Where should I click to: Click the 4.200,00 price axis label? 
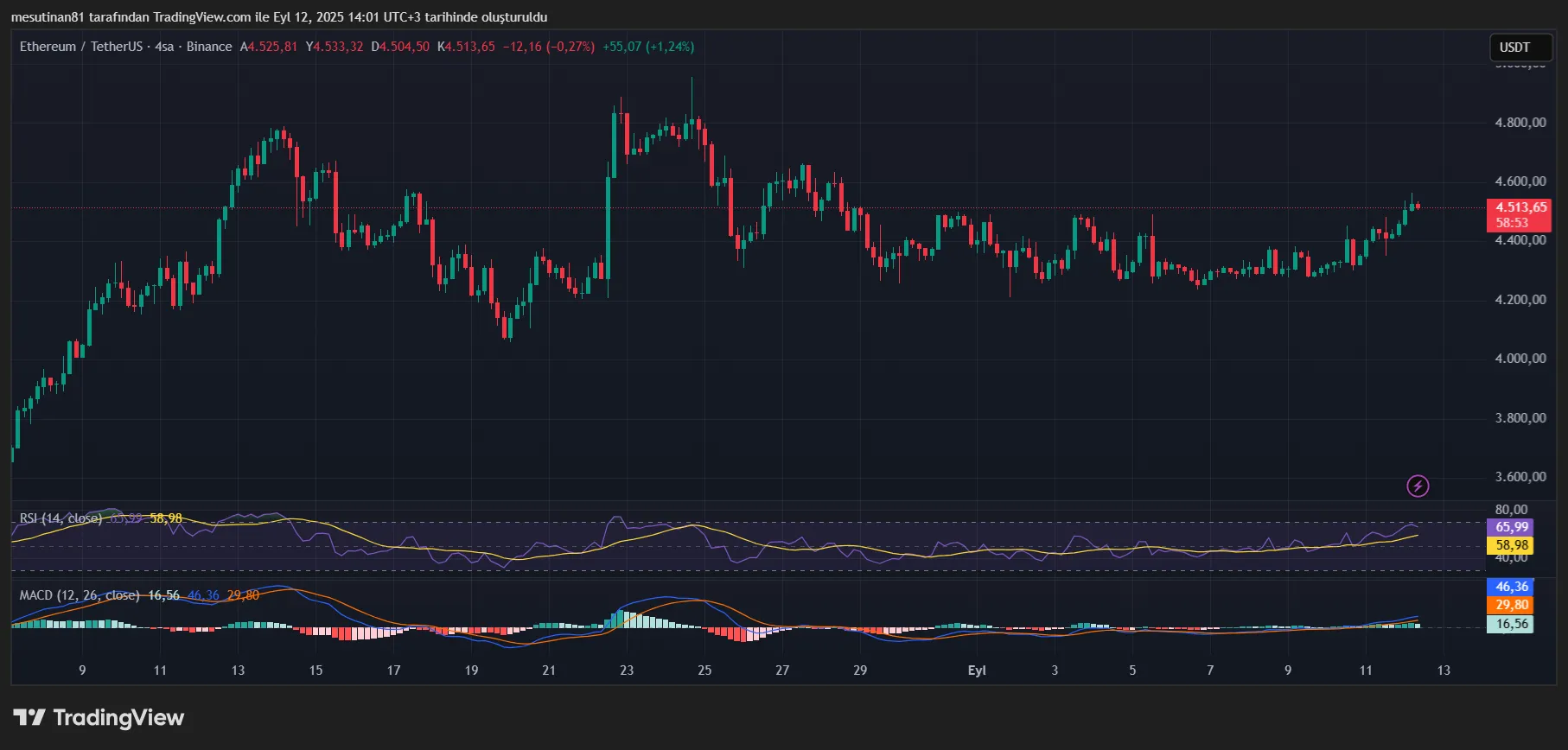[1520, 300]
